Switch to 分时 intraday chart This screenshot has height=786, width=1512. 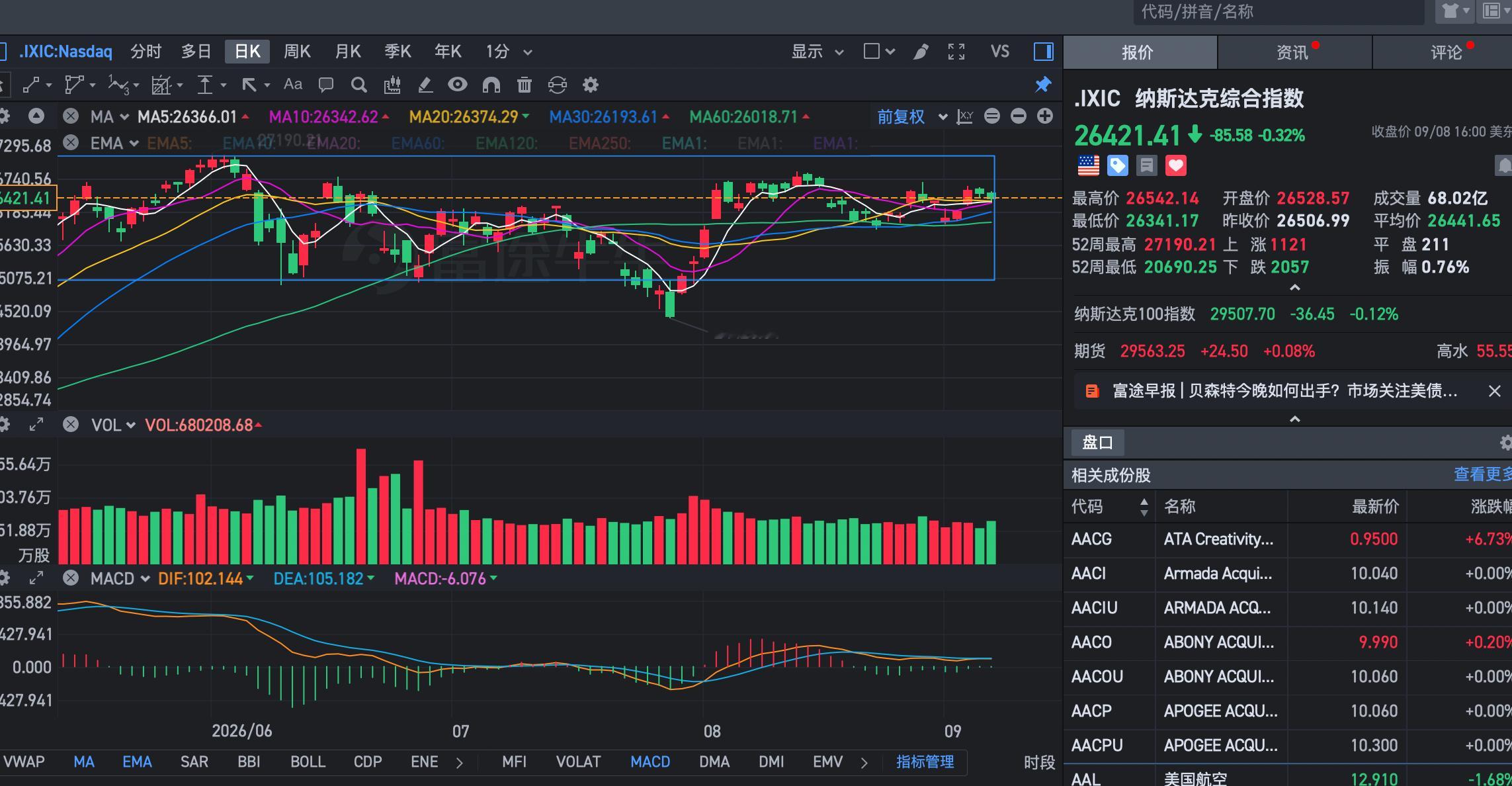[146, 52]
